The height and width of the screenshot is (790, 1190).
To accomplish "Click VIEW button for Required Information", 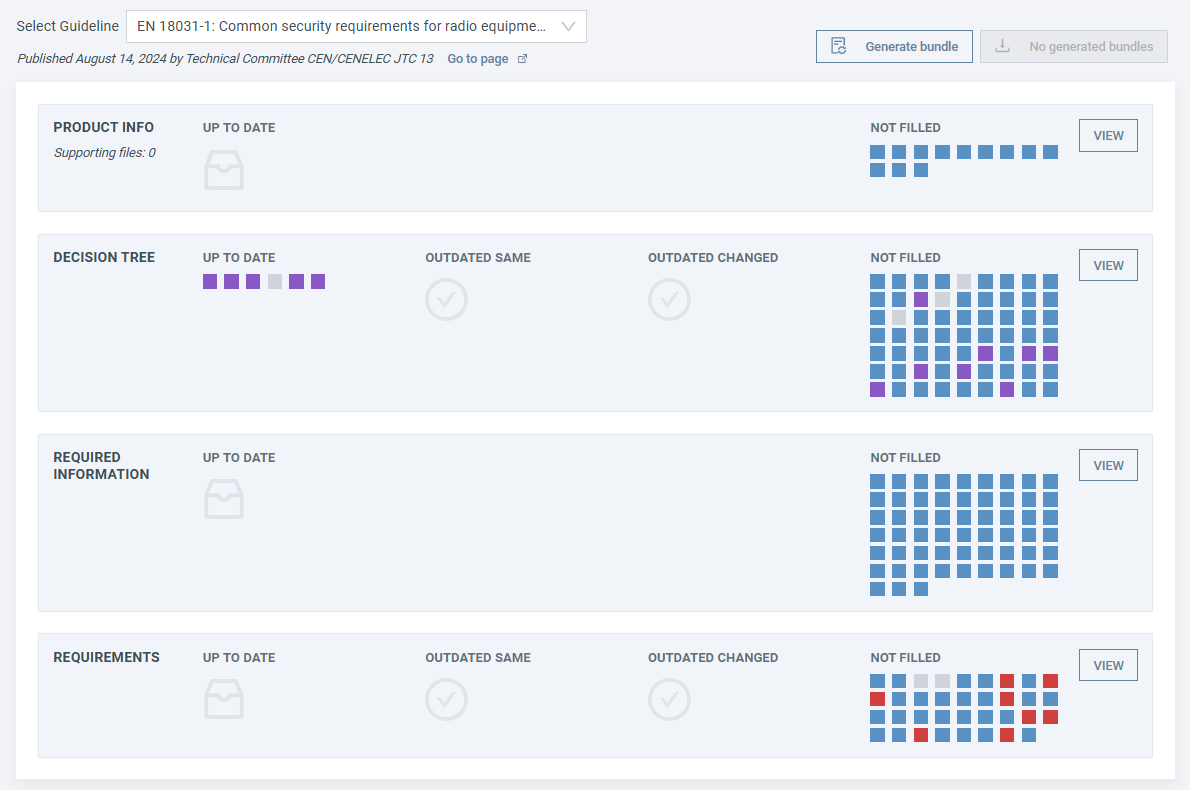I will pos(1108,466).
